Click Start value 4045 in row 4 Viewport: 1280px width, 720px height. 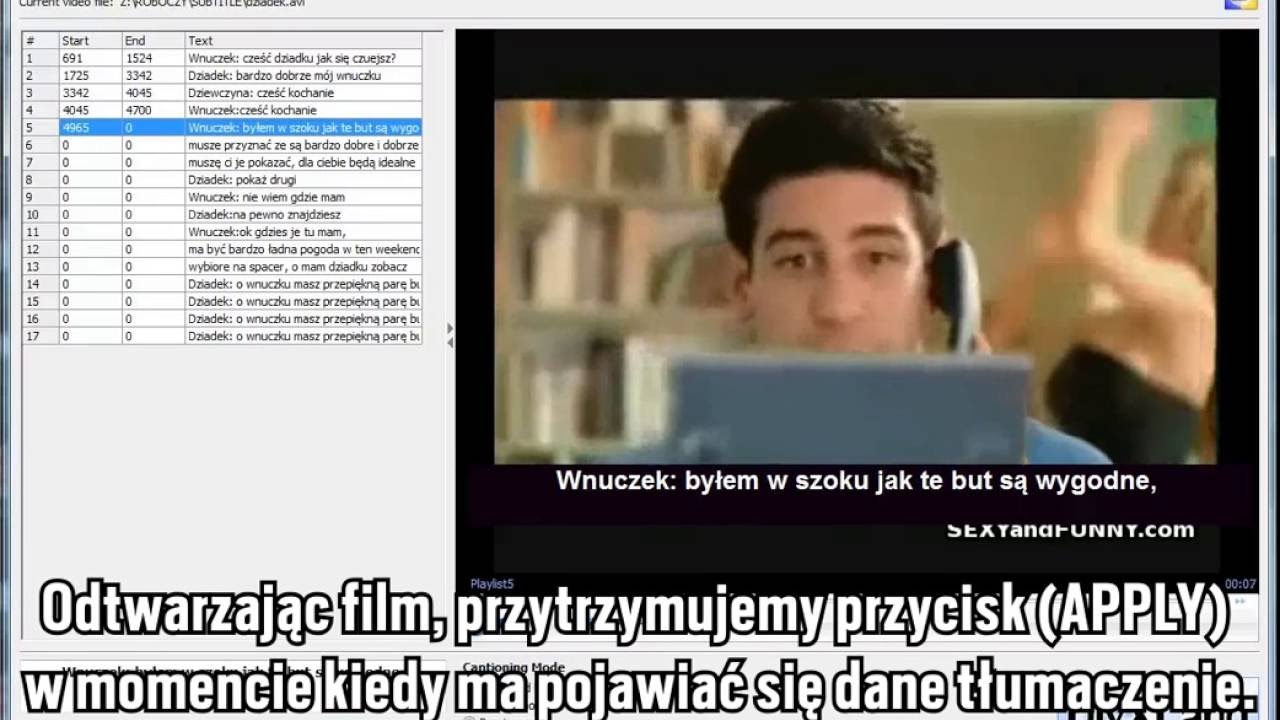pyautogui.click(x=75, y=110)
